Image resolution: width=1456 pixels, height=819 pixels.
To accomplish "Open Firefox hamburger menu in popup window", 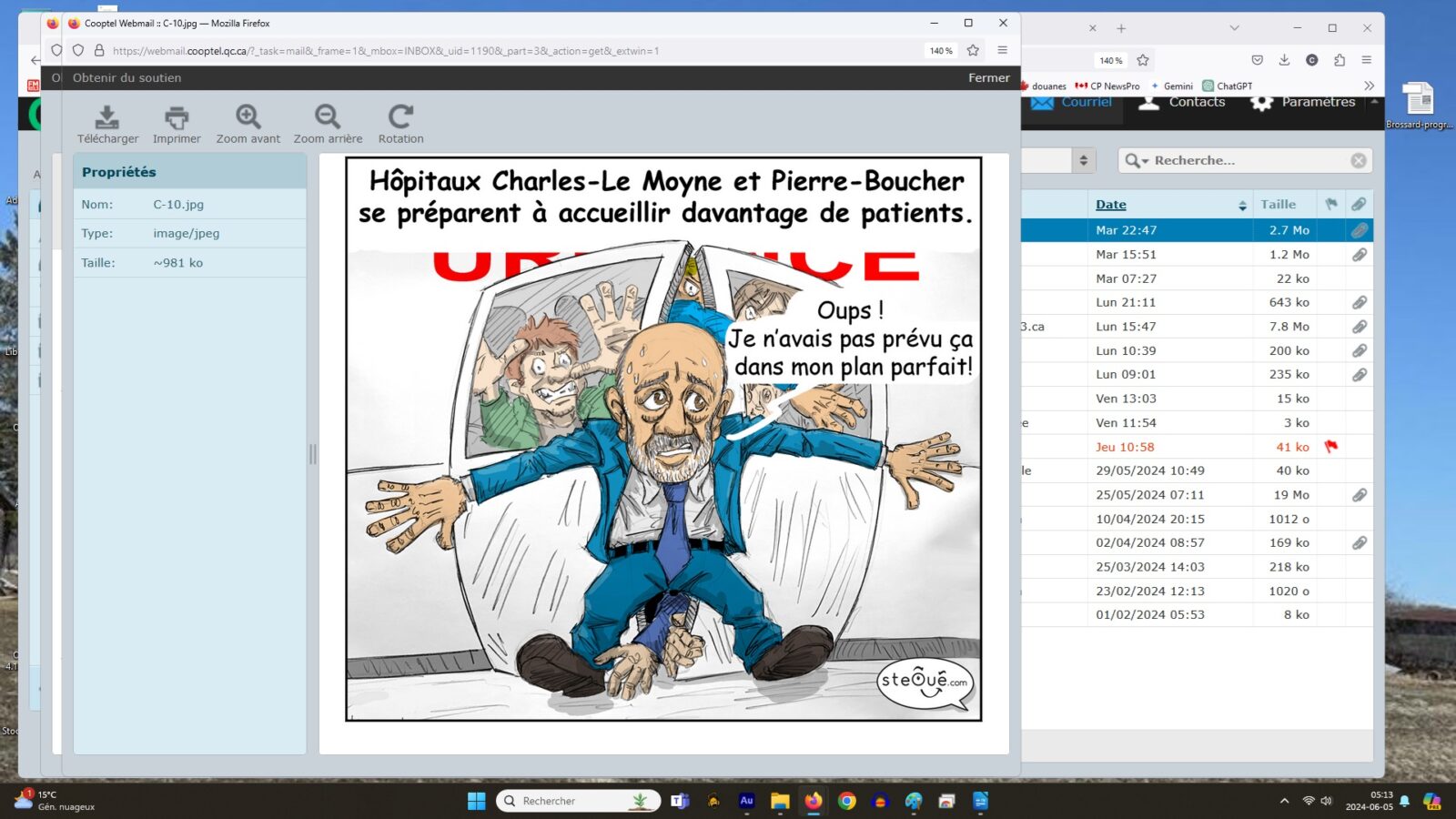I will point(1002,50).
